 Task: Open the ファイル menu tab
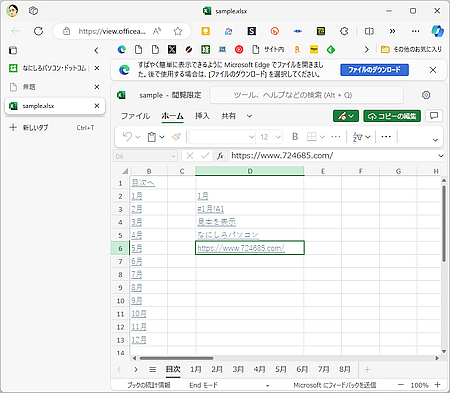click(x=135, y=116)
